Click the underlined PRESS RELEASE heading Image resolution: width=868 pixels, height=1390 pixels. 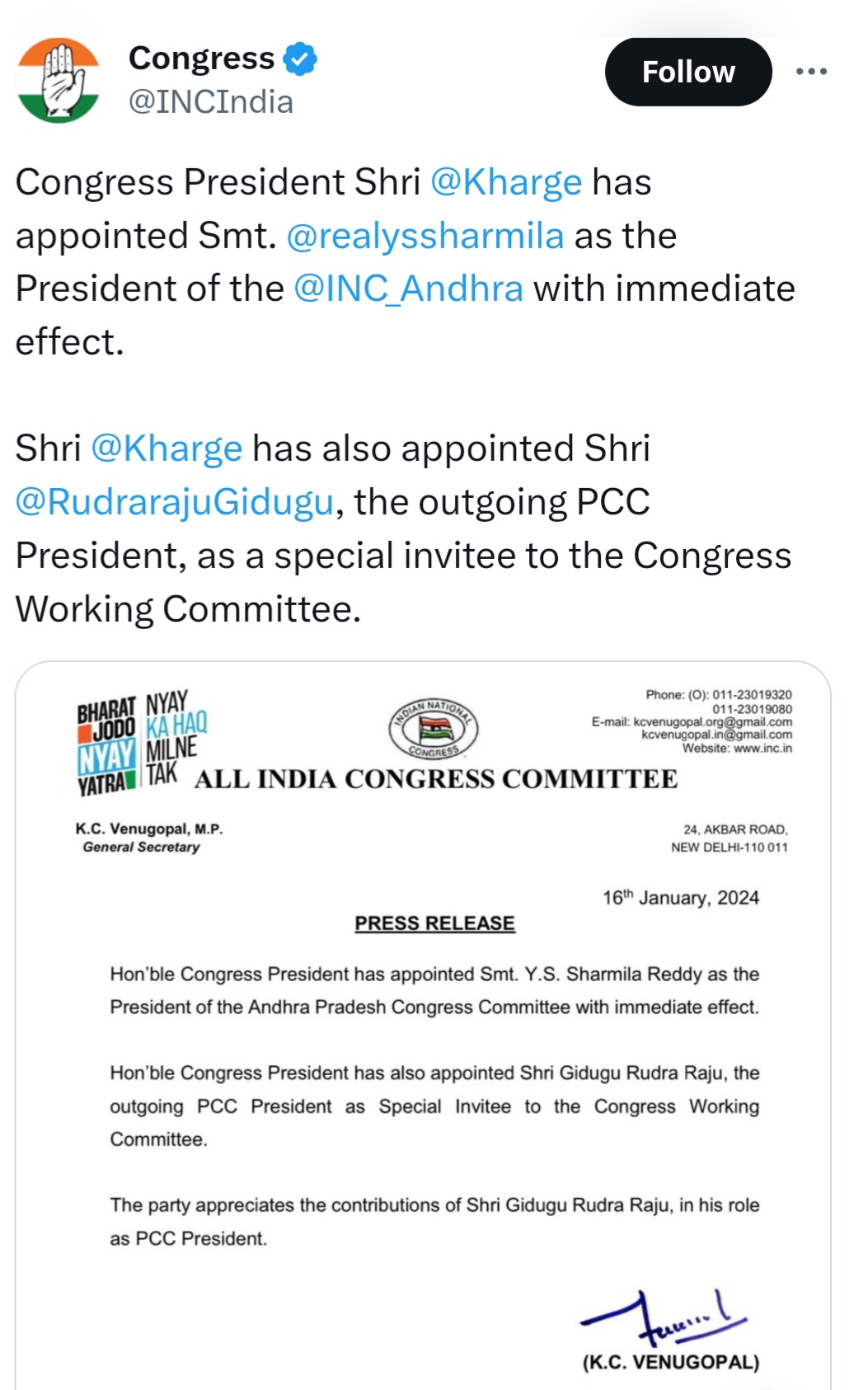coord(434,923)
